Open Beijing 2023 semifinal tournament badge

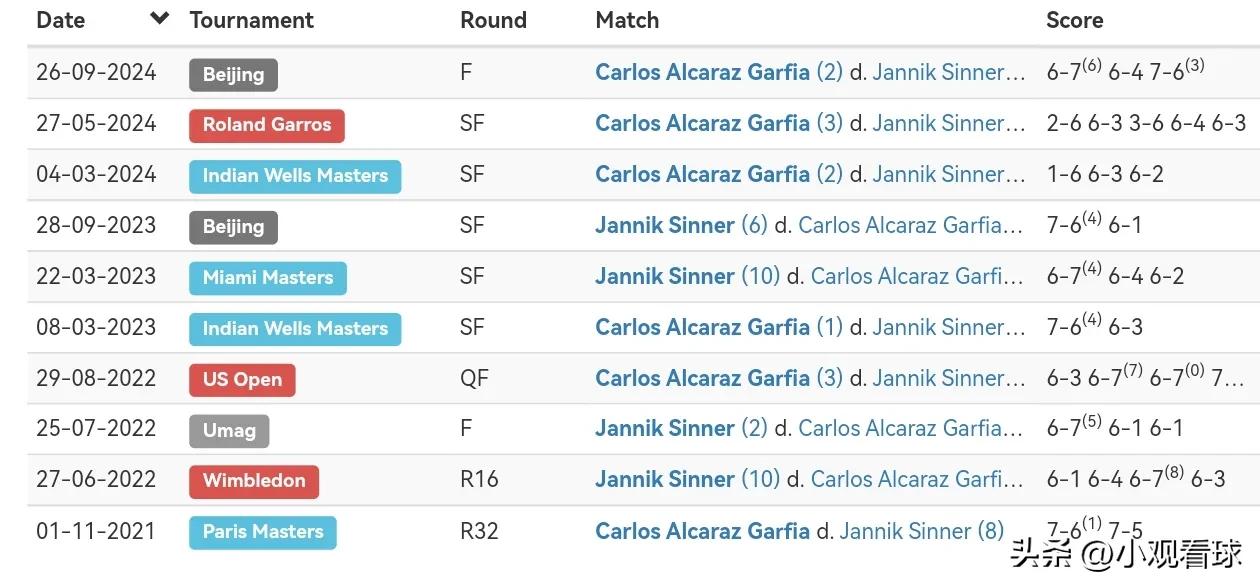coord(233,227)
